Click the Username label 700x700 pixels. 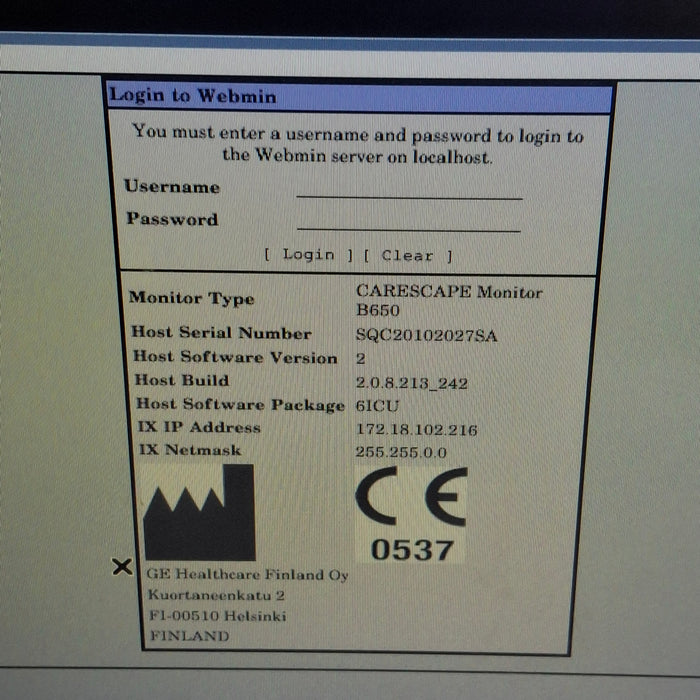click(x=172, y=187)
